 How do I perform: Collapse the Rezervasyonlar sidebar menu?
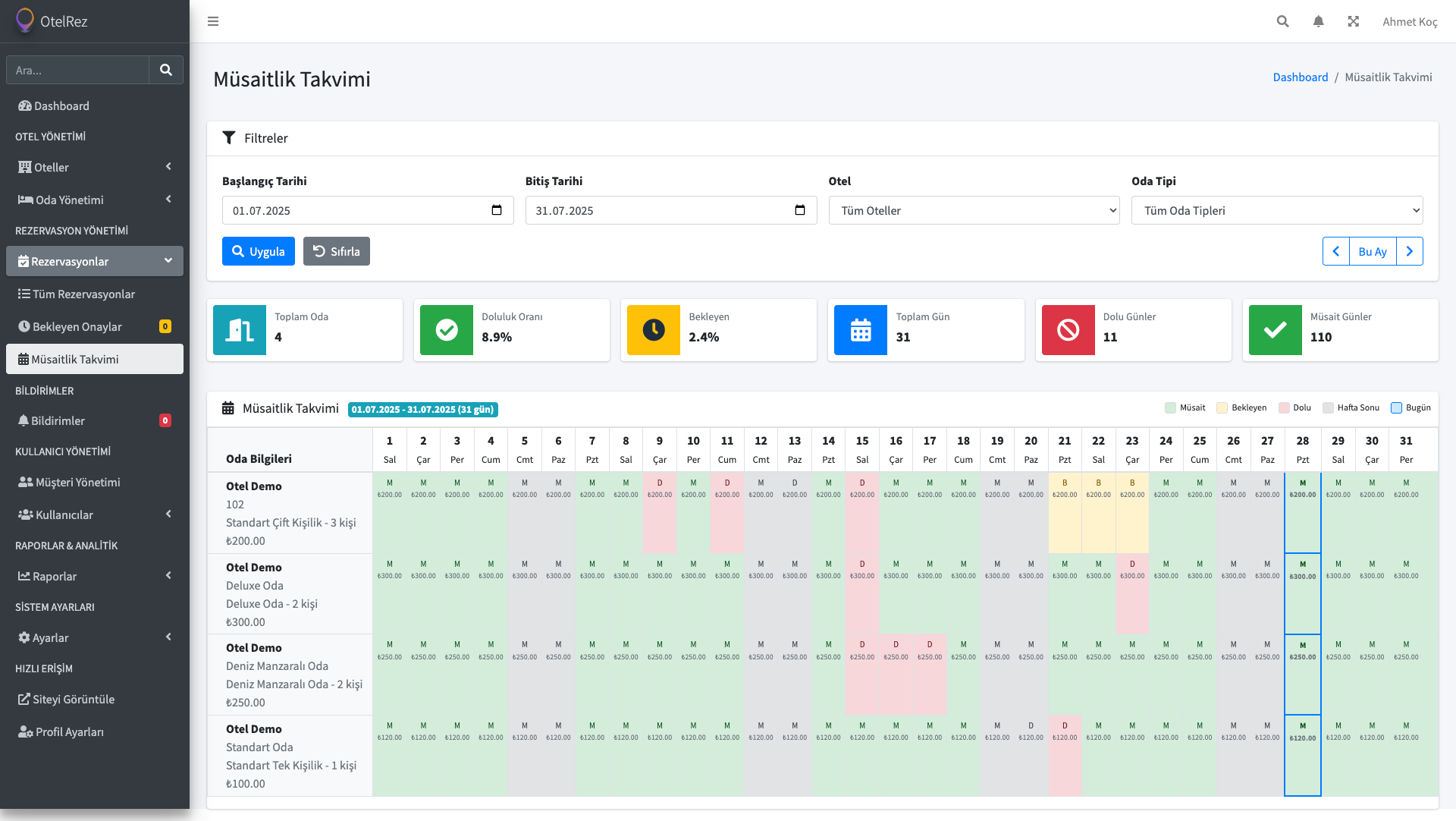pyautogui.click(x=95, y=261)
